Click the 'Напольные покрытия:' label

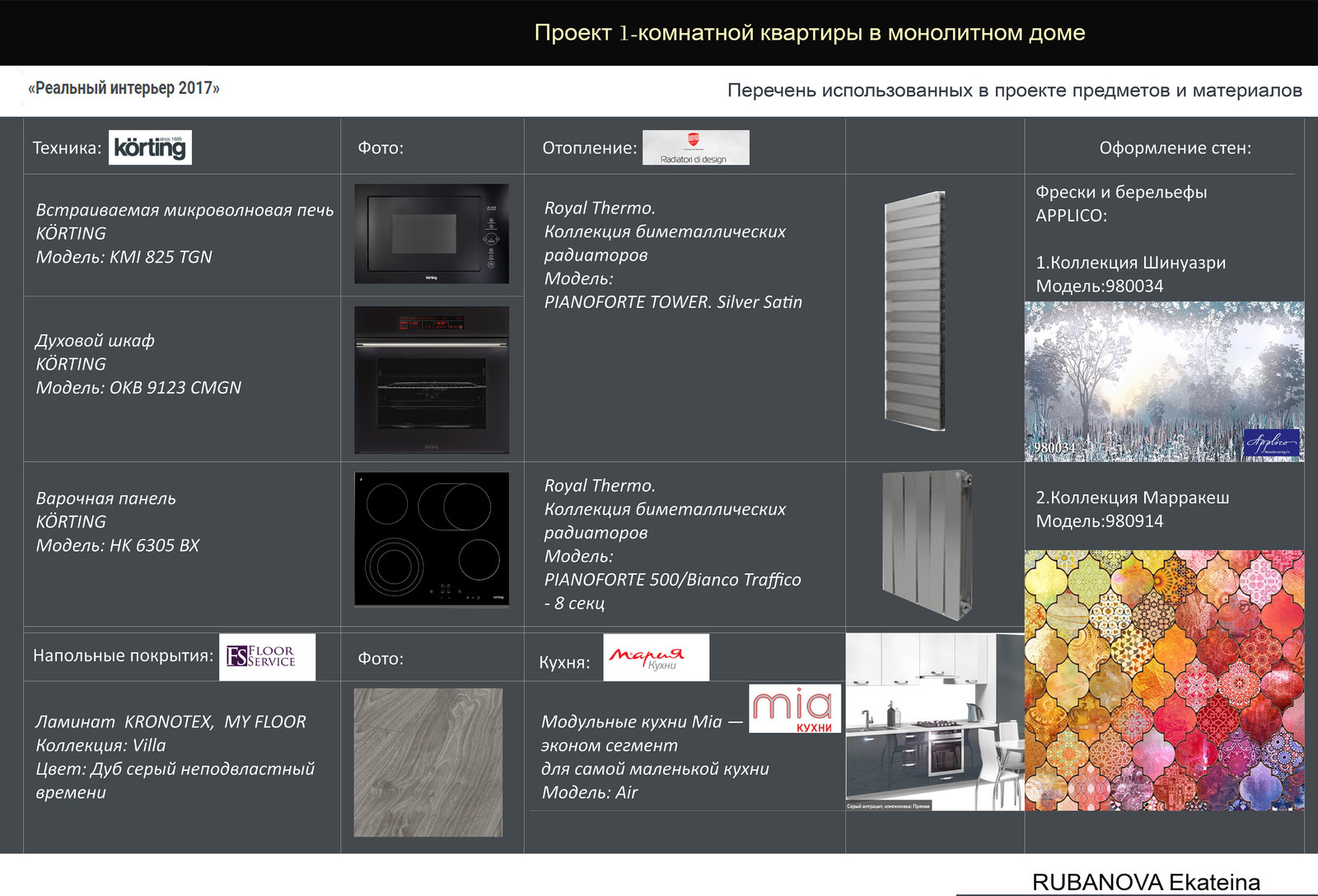[x=123, y=656]
